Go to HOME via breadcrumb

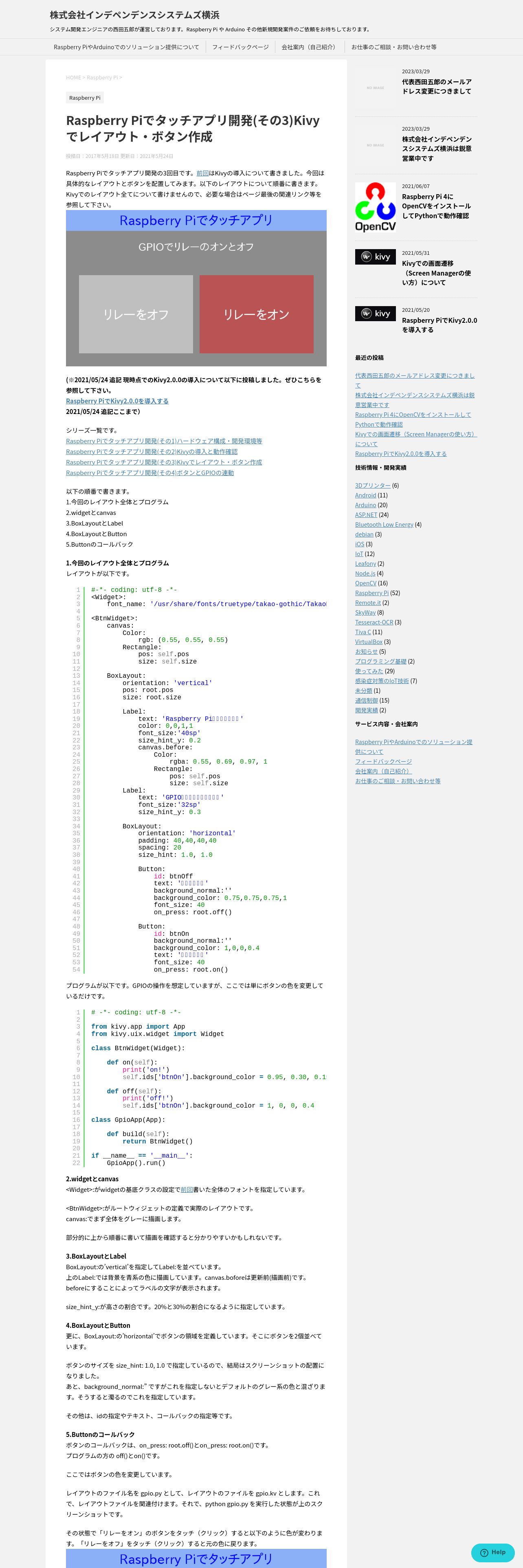tap(73, 77)
